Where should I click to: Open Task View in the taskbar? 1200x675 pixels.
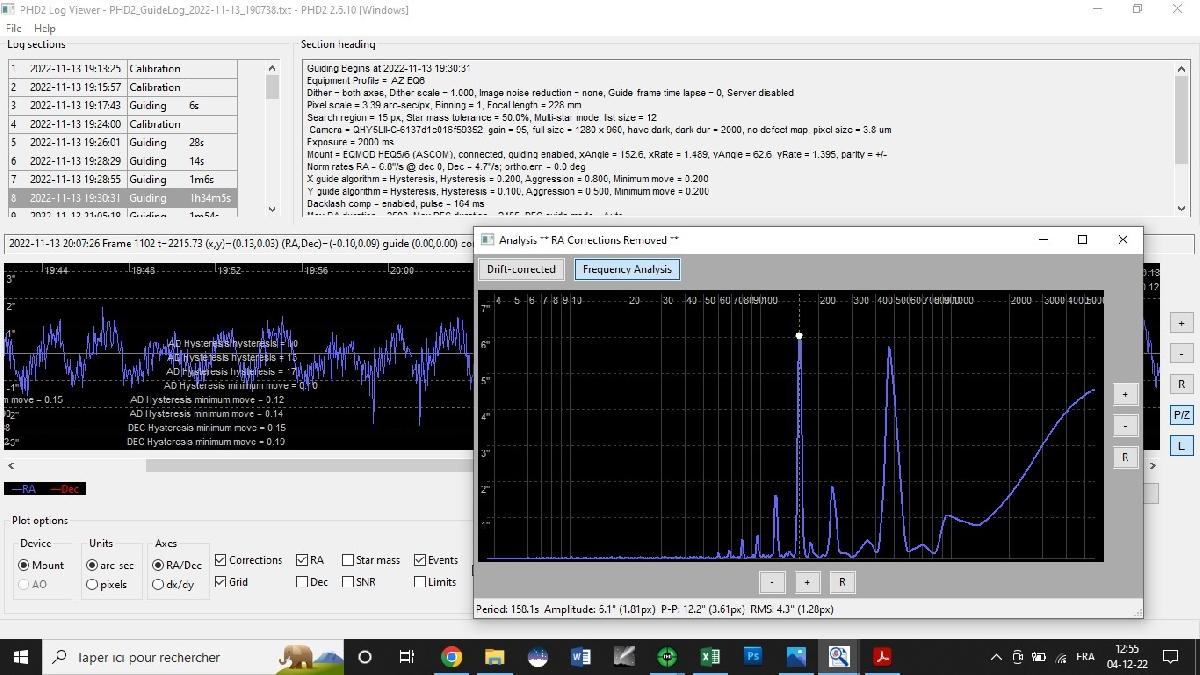click(x=407, y=657)
